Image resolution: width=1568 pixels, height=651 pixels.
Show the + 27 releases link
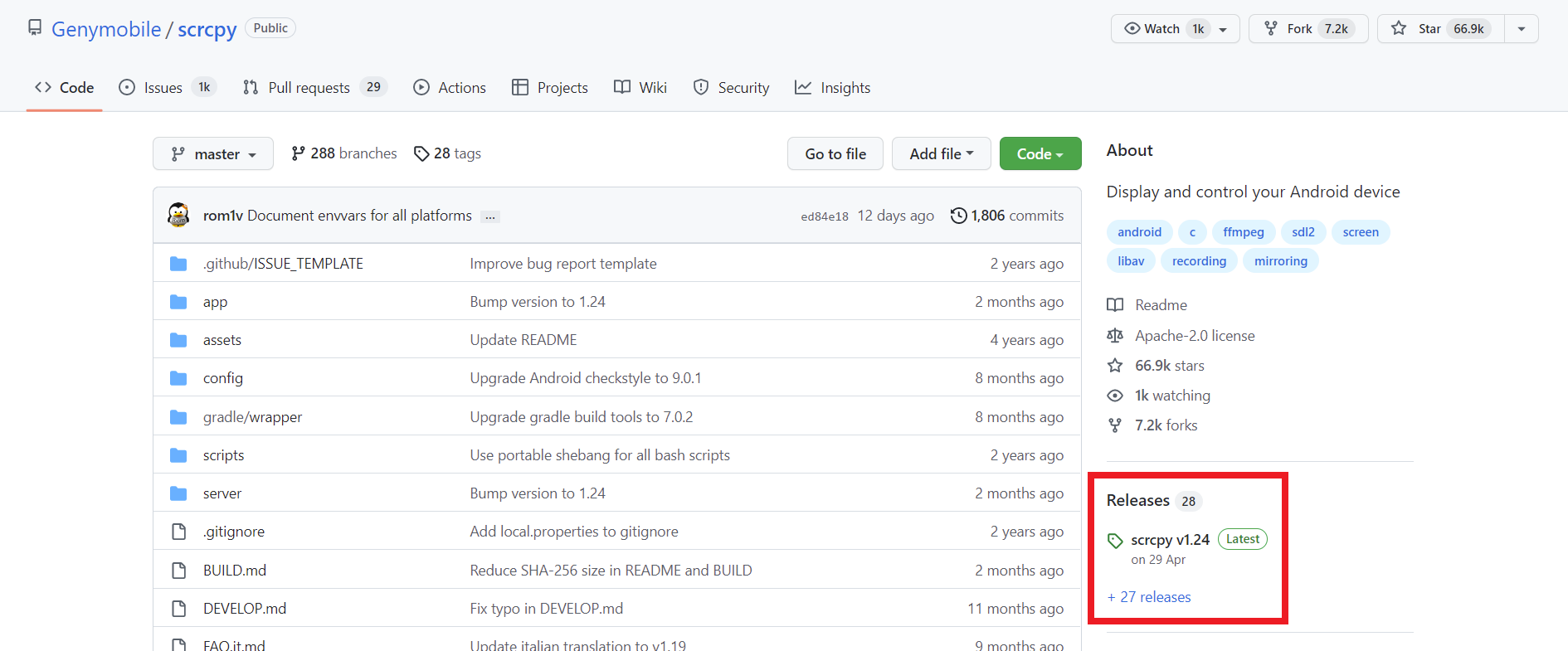1149,597
